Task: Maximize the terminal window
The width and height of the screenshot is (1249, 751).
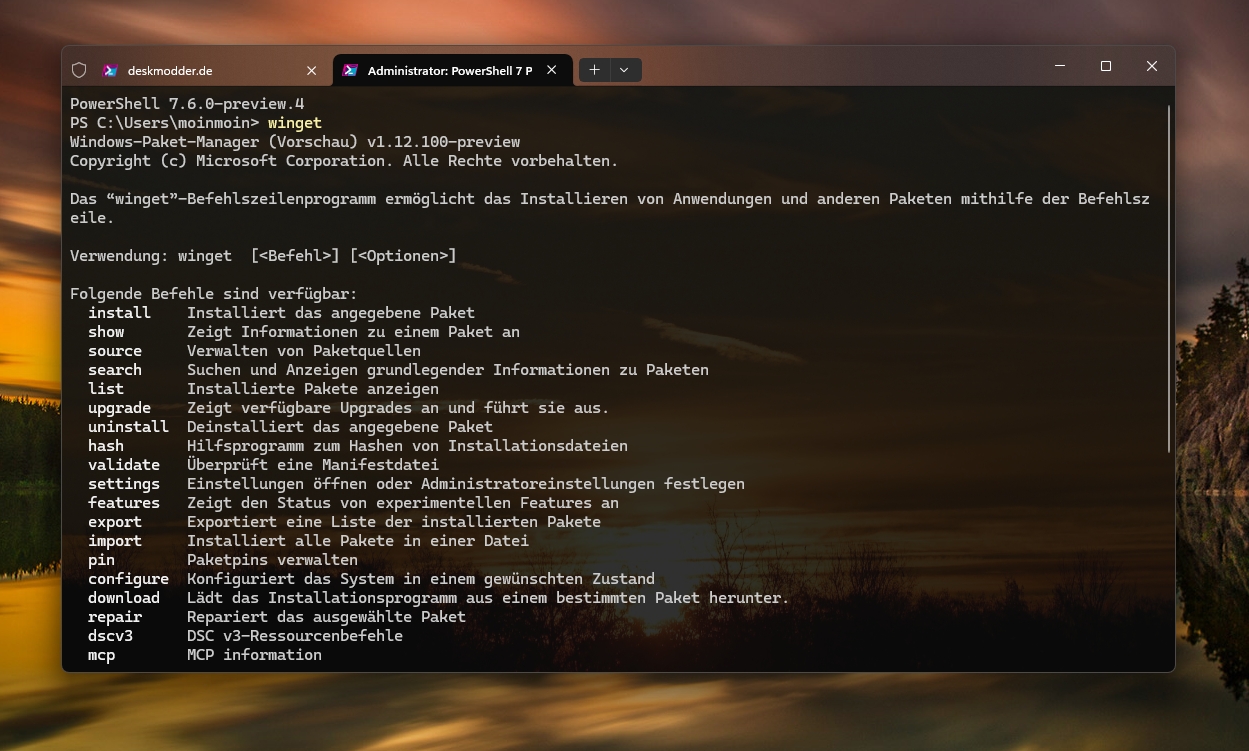Action: (1106, 66)
